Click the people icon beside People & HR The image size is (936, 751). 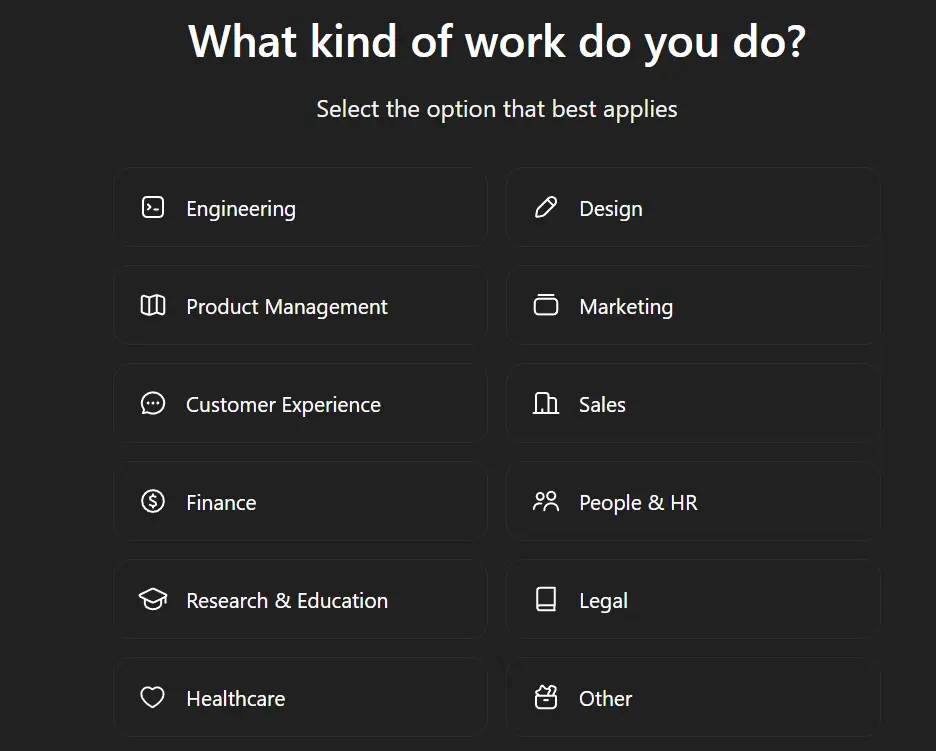click(546, 501)
